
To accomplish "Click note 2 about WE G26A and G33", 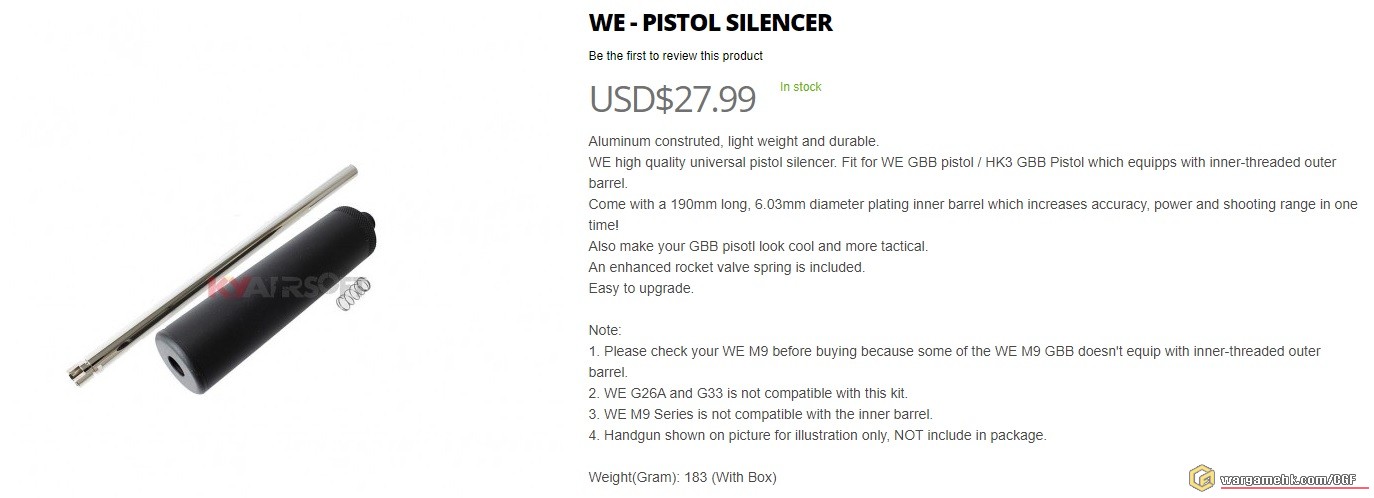I will (748, 393).
